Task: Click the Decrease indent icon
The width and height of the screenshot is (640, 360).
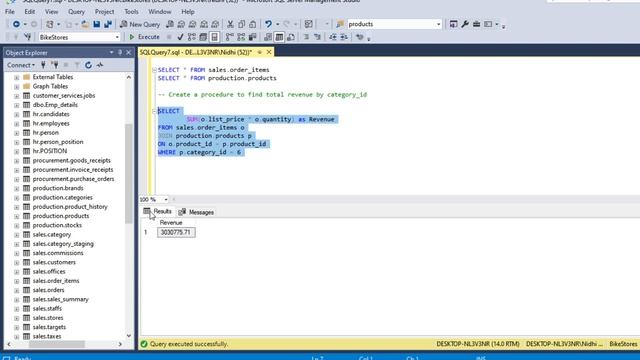Action: pyautogui.click(x=333, y=37)
